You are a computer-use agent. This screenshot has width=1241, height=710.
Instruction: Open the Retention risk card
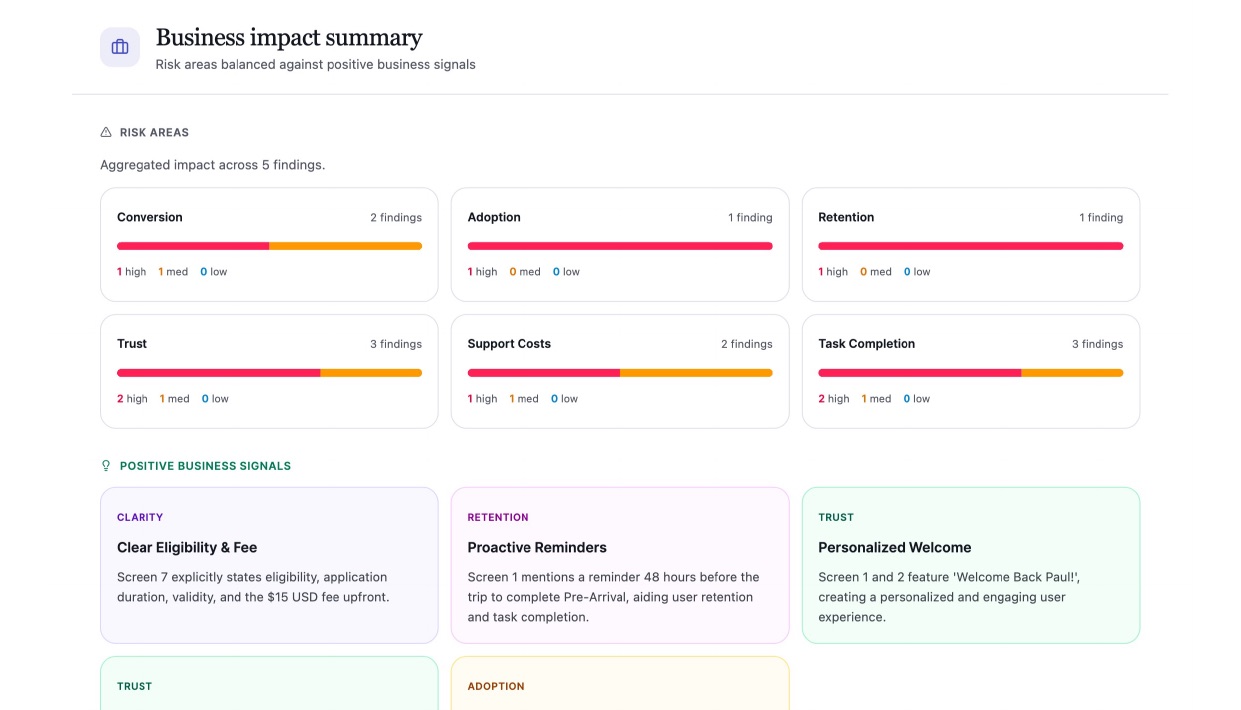click(971, 245)
